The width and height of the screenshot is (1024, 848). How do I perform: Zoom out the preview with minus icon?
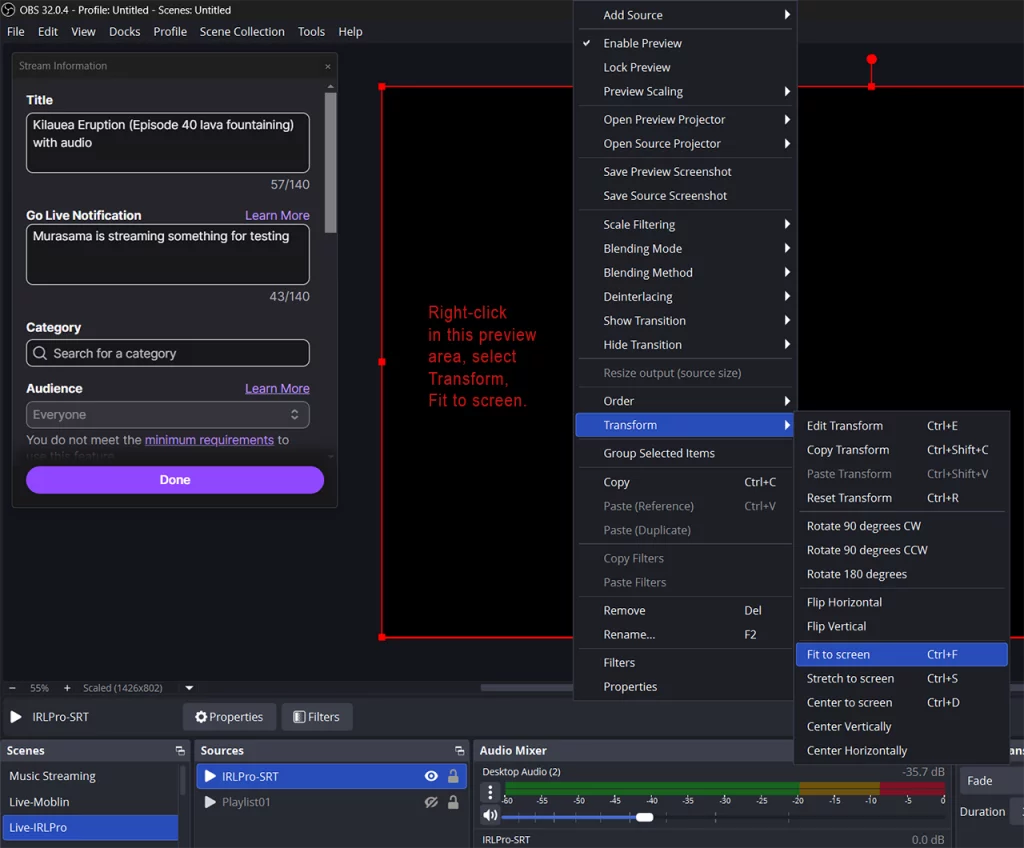coord(12,688)
